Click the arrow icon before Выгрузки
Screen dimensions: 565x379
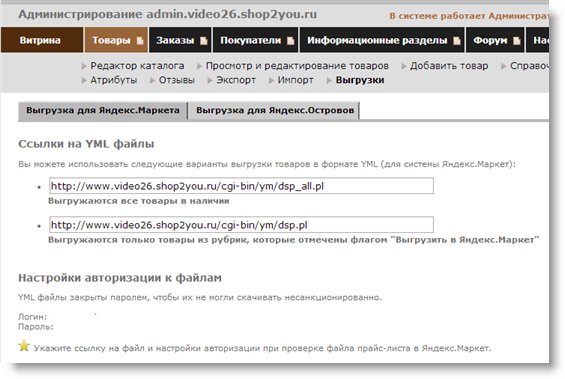[329, 80]
